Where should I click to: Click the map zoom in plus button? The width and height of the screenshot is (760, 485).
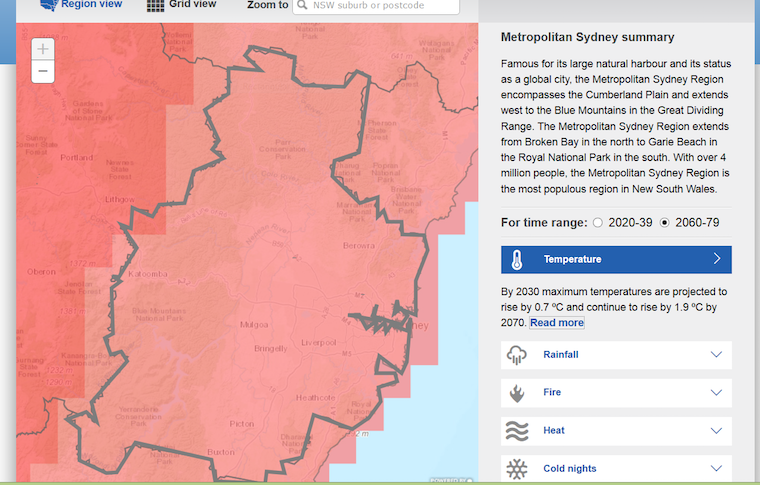pos(43,49)
